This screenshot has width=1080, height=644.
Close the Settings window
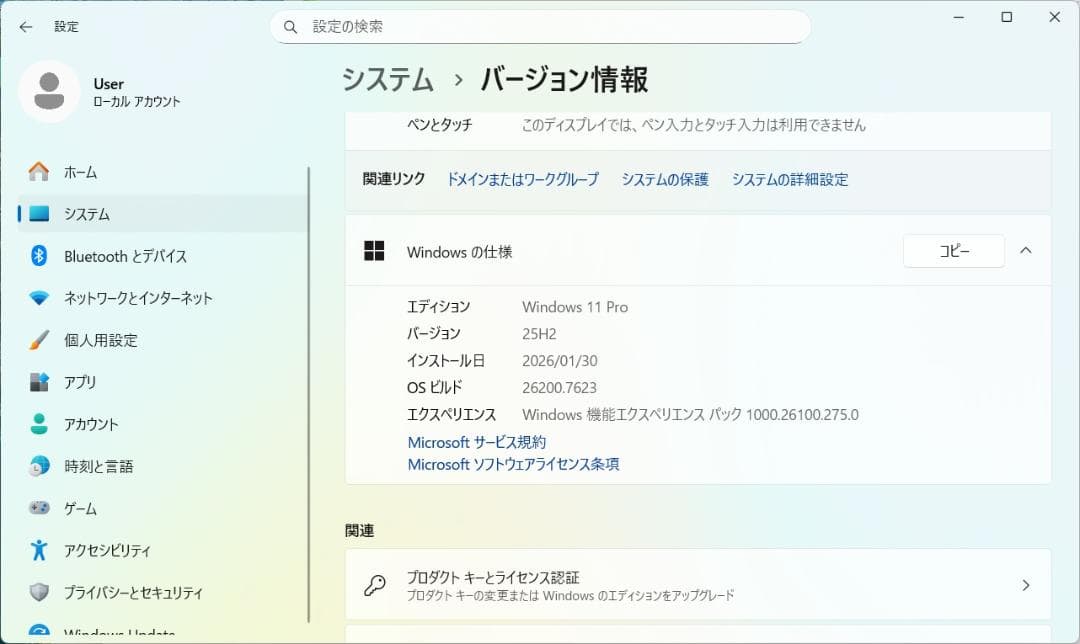click(x=1055, y=17)
